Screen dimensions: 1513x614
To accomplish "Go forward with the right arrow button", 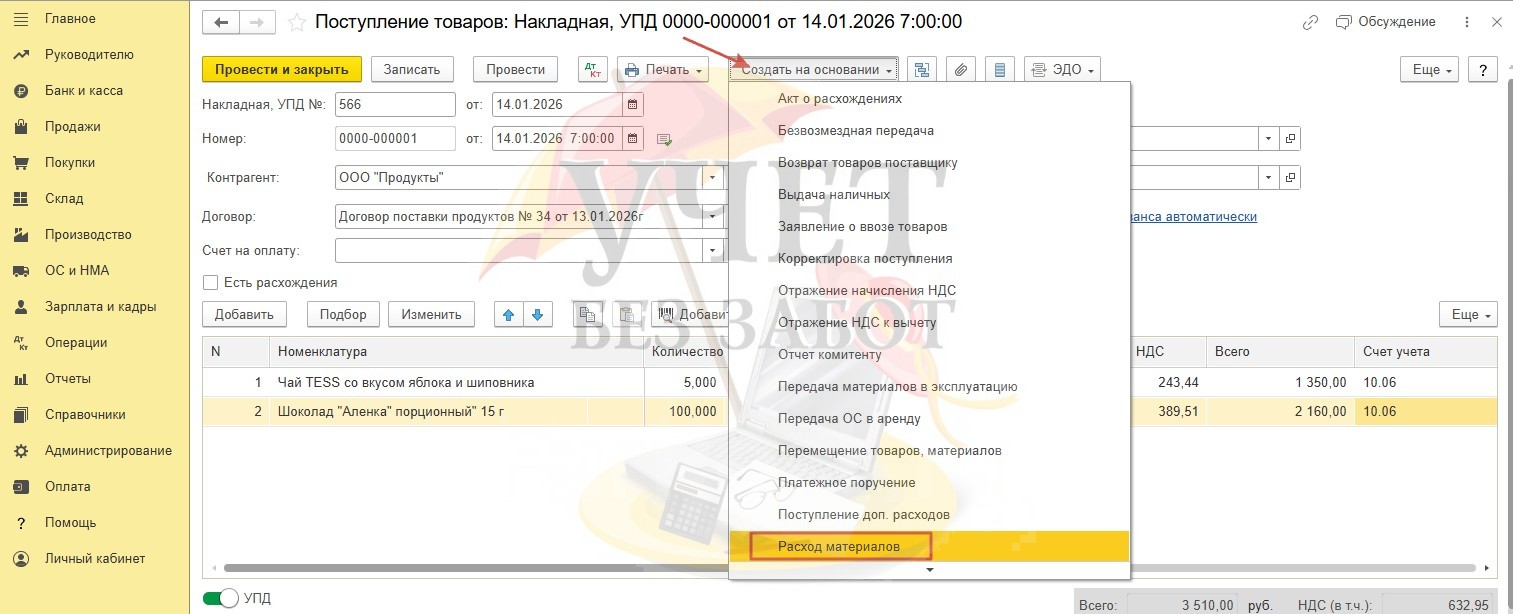I will pos(257,22).
